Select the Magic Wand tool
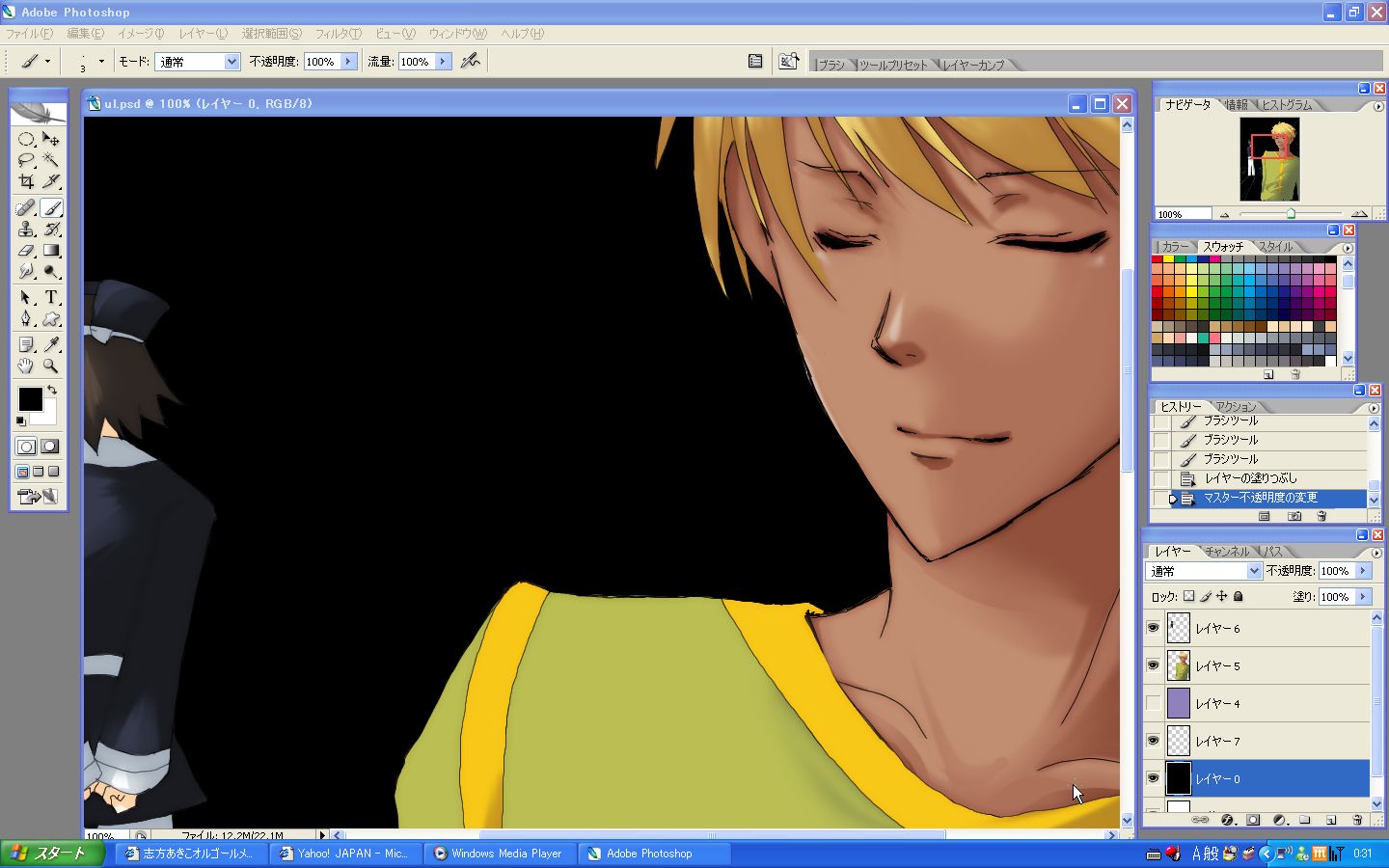This screenshot has height=868, width=1389. (51, 160)
